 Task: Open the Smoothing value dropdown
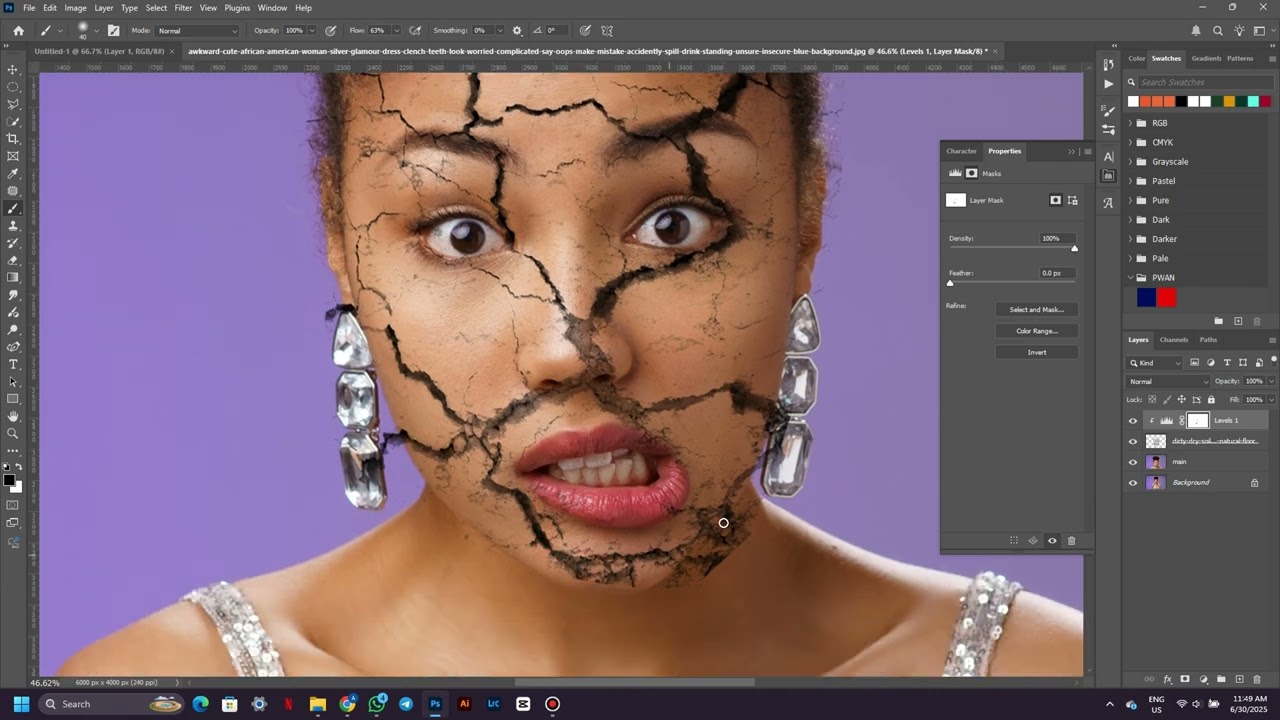pyautogui.click(x=499, y=31)
